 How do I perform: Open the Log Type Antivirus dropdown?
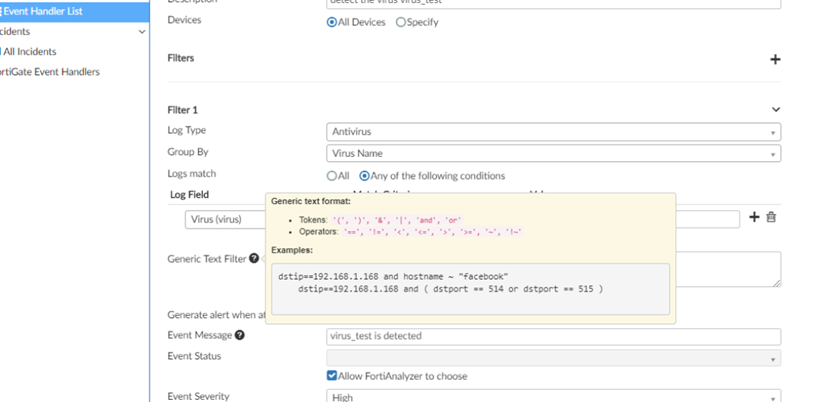(x=553, y=132)
